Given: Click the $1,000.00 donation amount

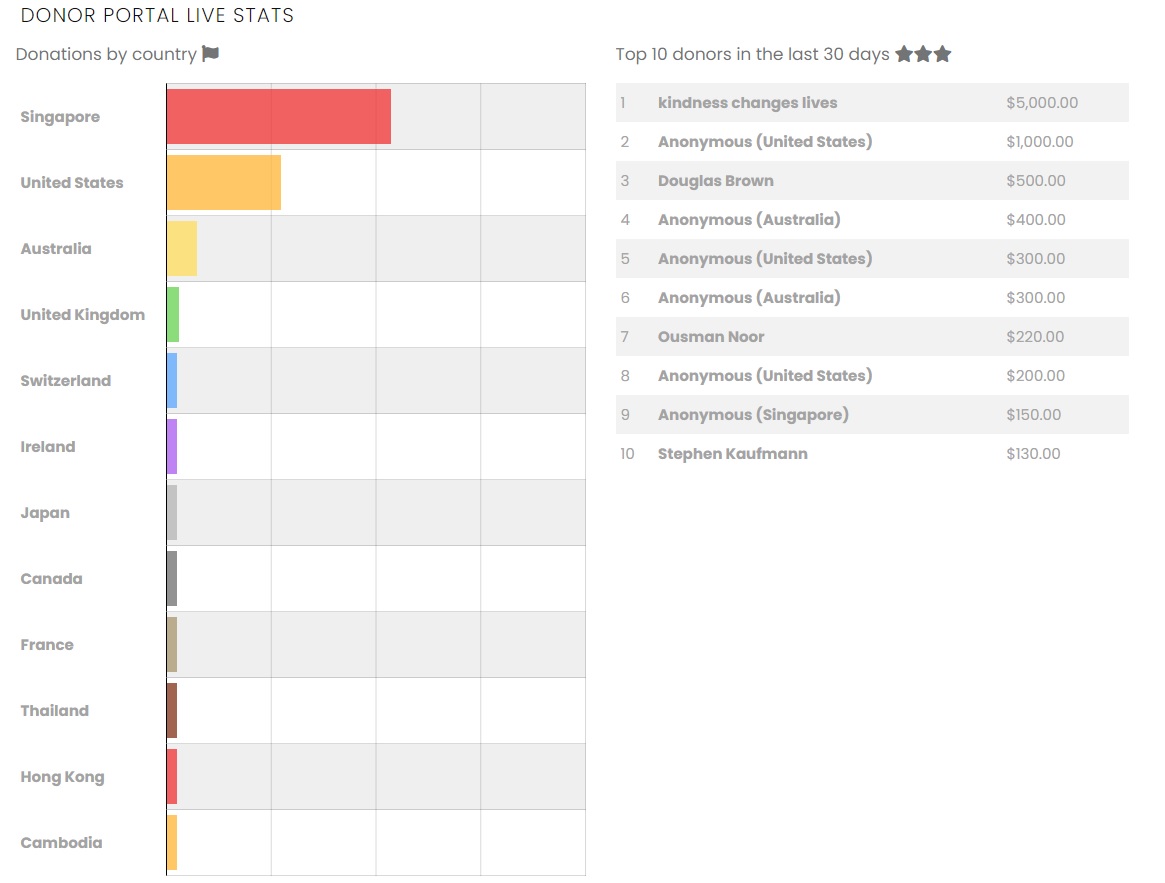Looking at the screenshot, I should coord(1039,141).
